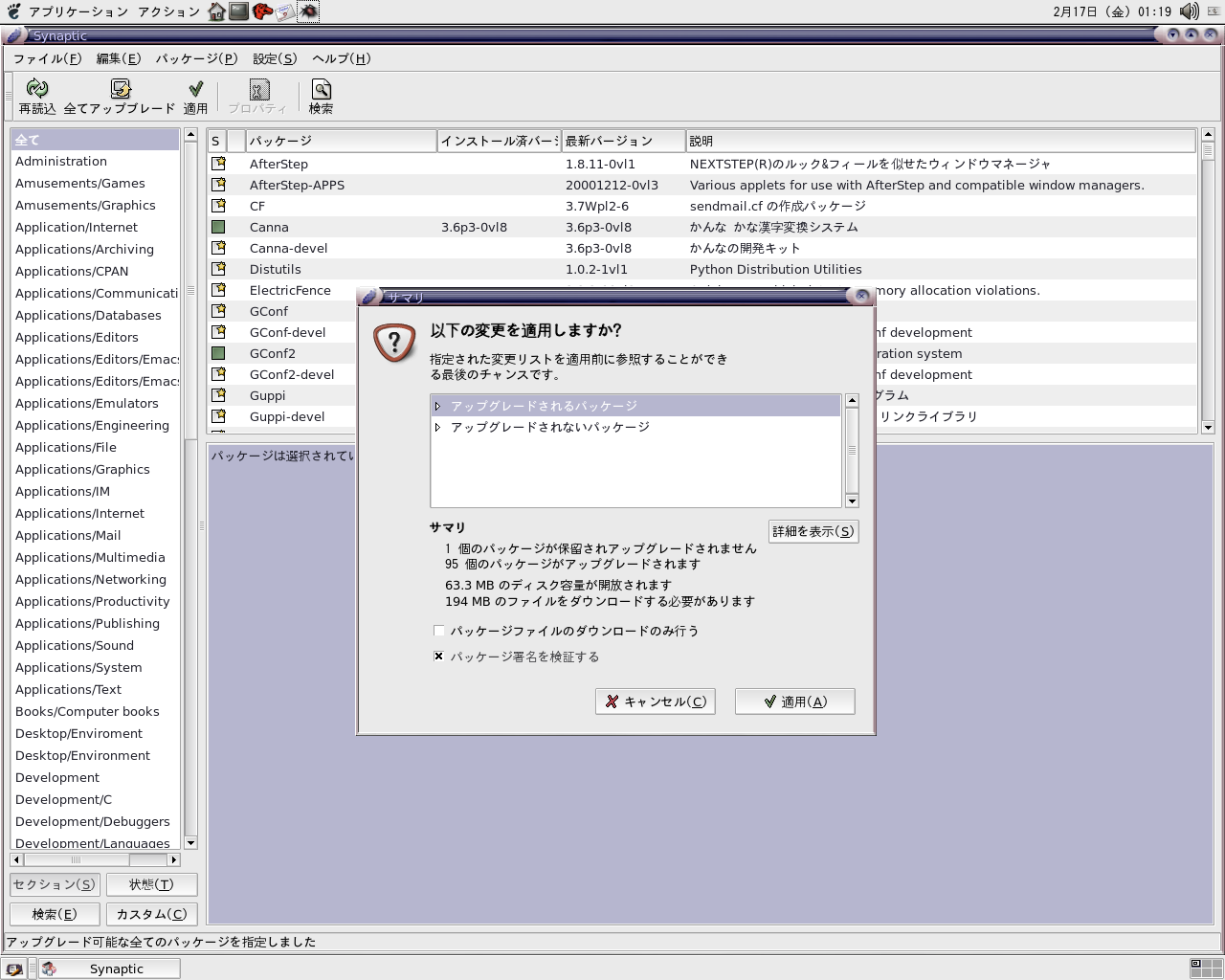Expand the packages not upgraded entry
The height and width of the screenshot is (980, 1225).
tap(438, 427)
